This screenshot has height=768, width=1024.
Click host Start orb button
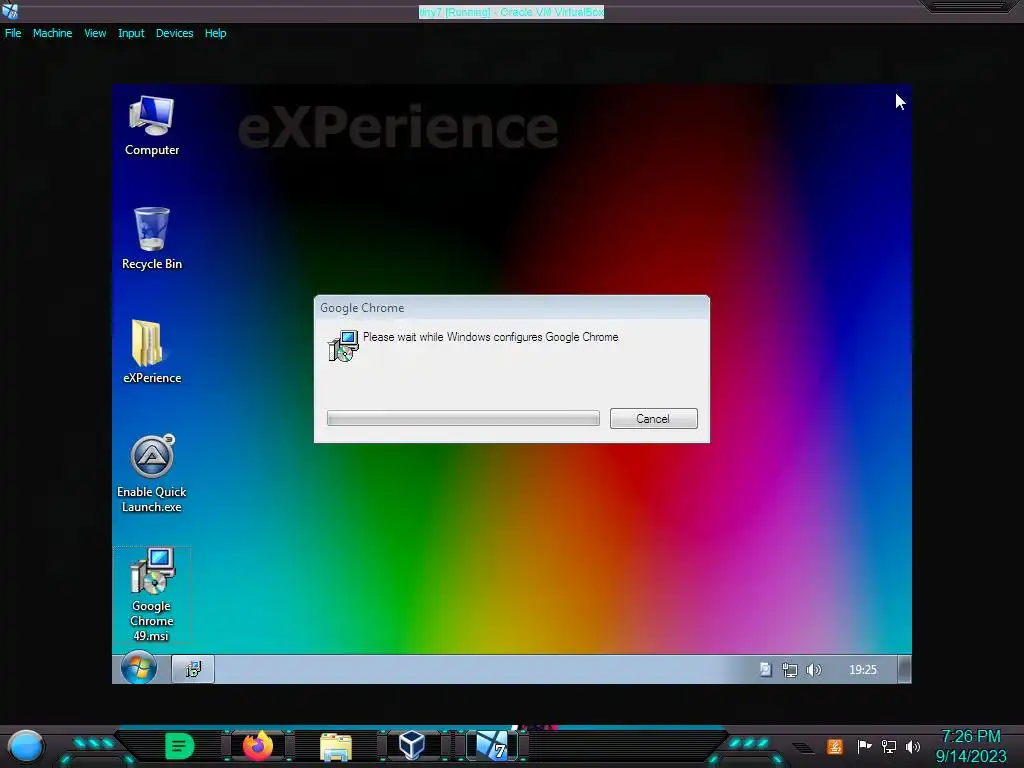tap(26, 746)
